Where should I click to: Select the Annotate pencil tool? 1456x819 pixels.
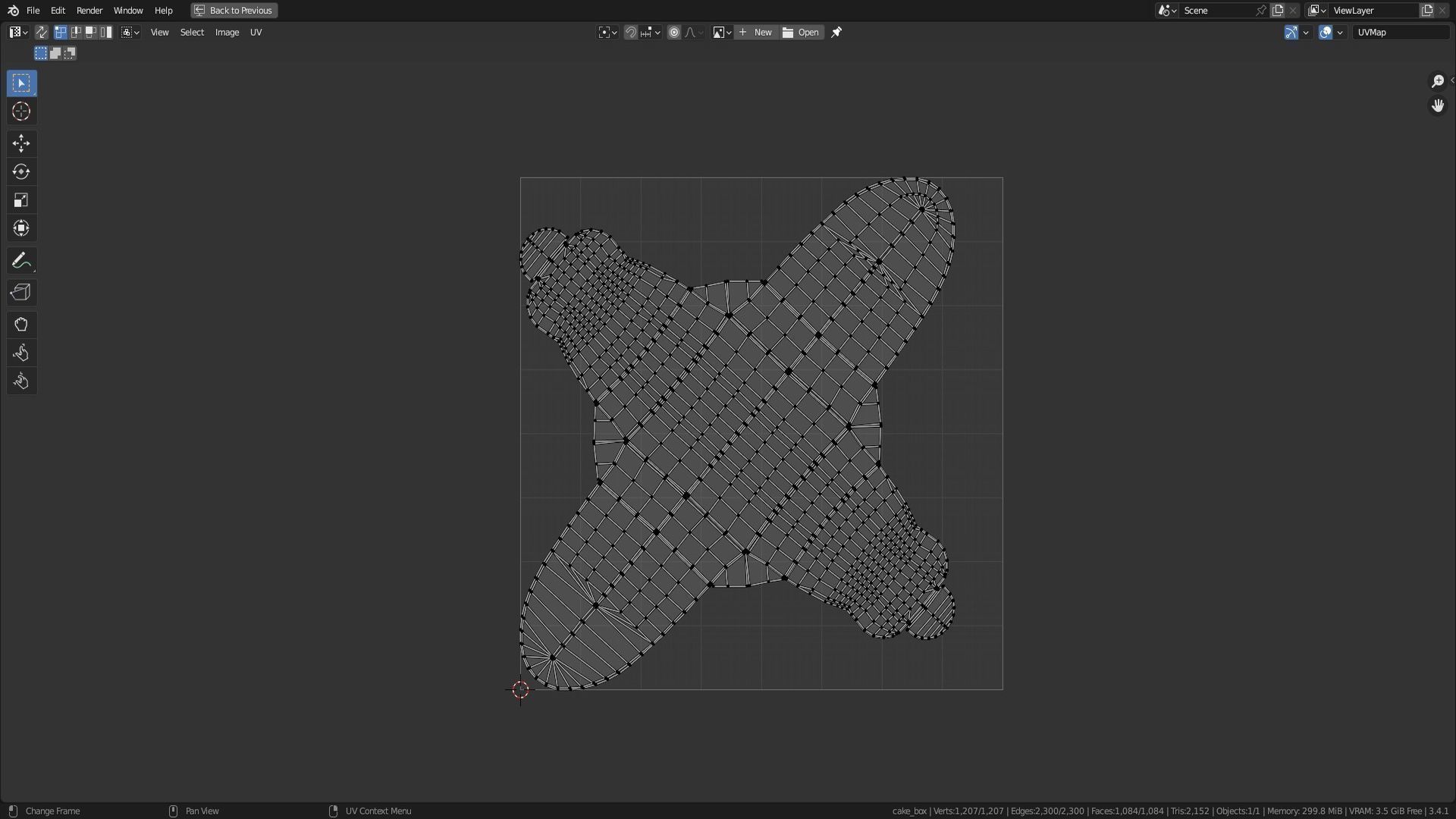pos(21,261)
